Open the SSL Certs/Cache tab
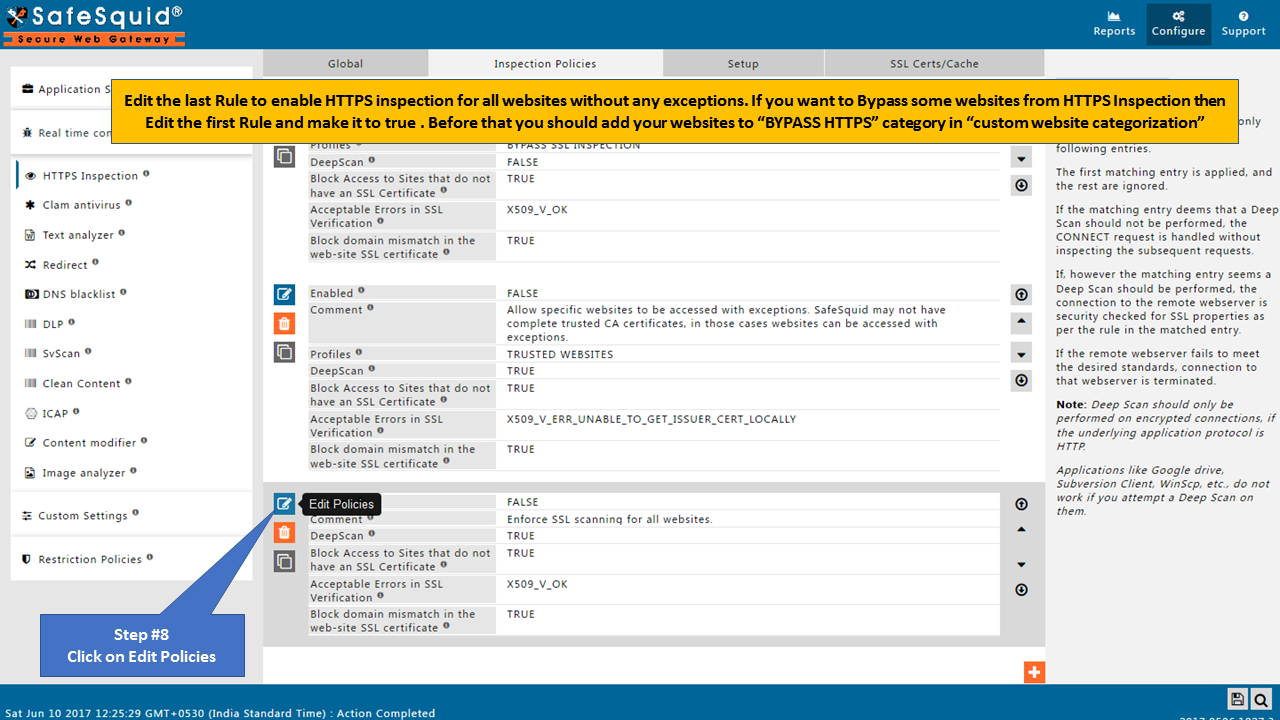Image resolution: width=1280 pixels, height=720 pixels. coord(934,64)
